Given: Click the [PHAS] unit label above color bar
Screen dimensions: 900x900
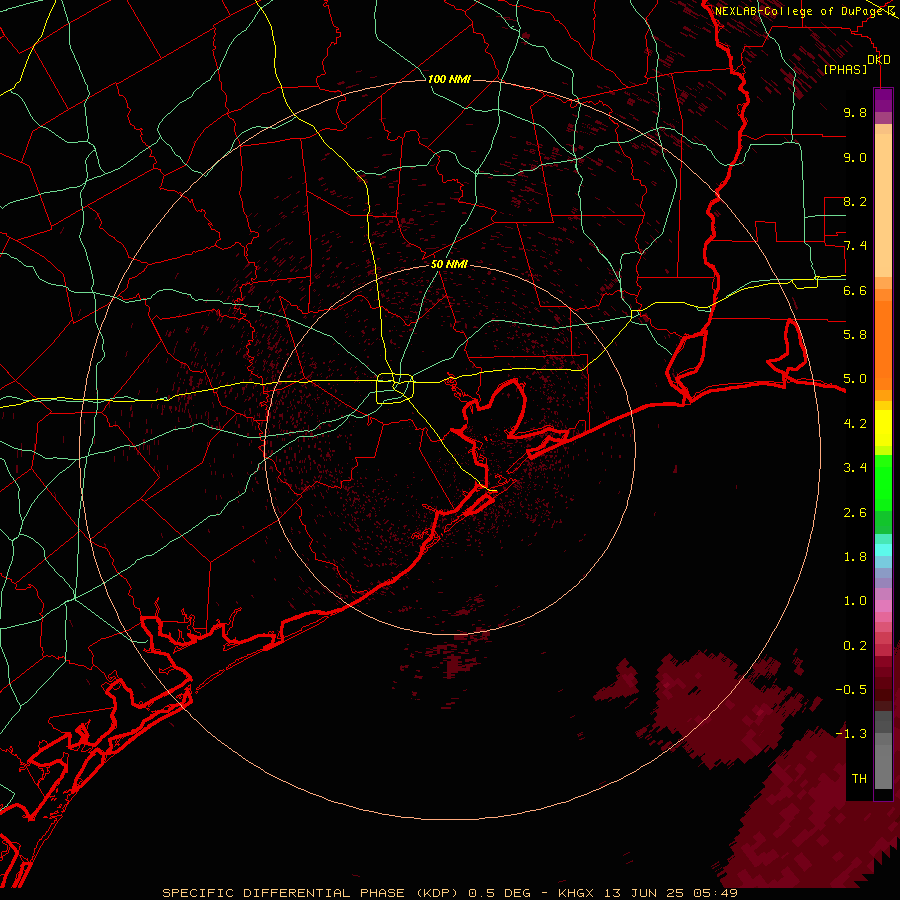Looking at the screenshot, I should point(845,69).
